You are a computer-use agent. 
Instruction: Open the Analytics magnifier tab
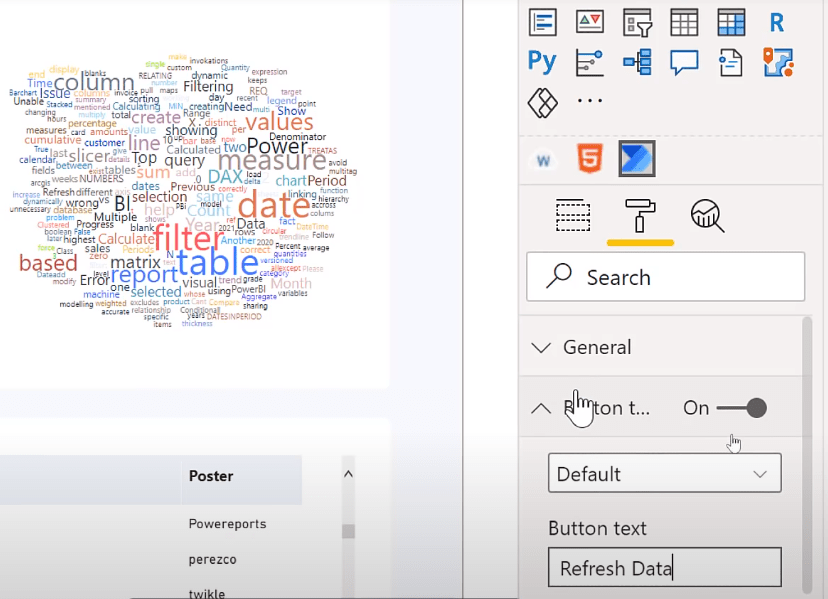[x=707, y=216]
